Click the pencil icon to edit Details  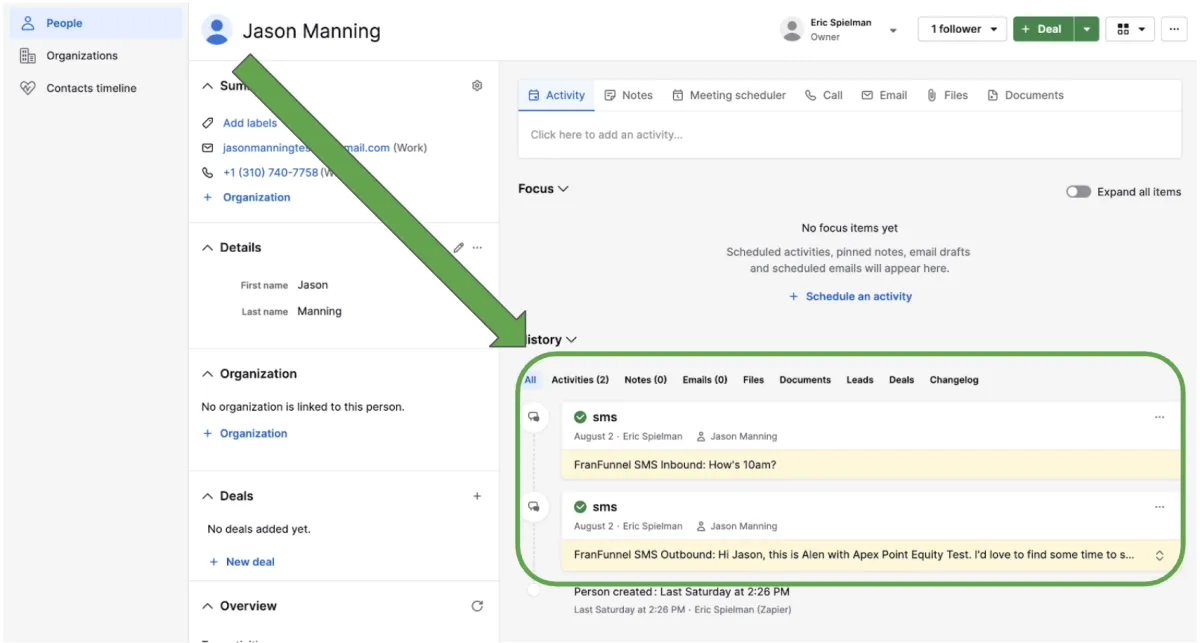[x=458, y=247]
